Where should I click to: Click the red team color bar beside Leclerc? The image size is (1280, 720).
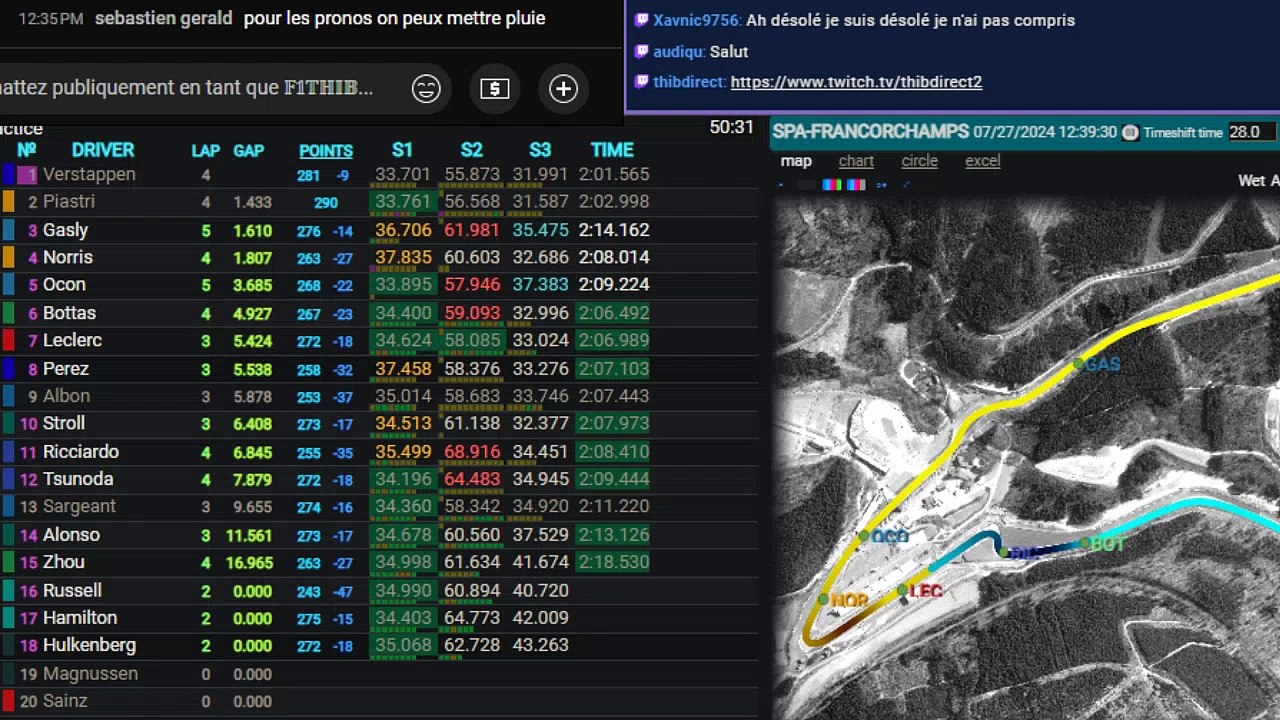pyautogui.click(x=8, y=341)
